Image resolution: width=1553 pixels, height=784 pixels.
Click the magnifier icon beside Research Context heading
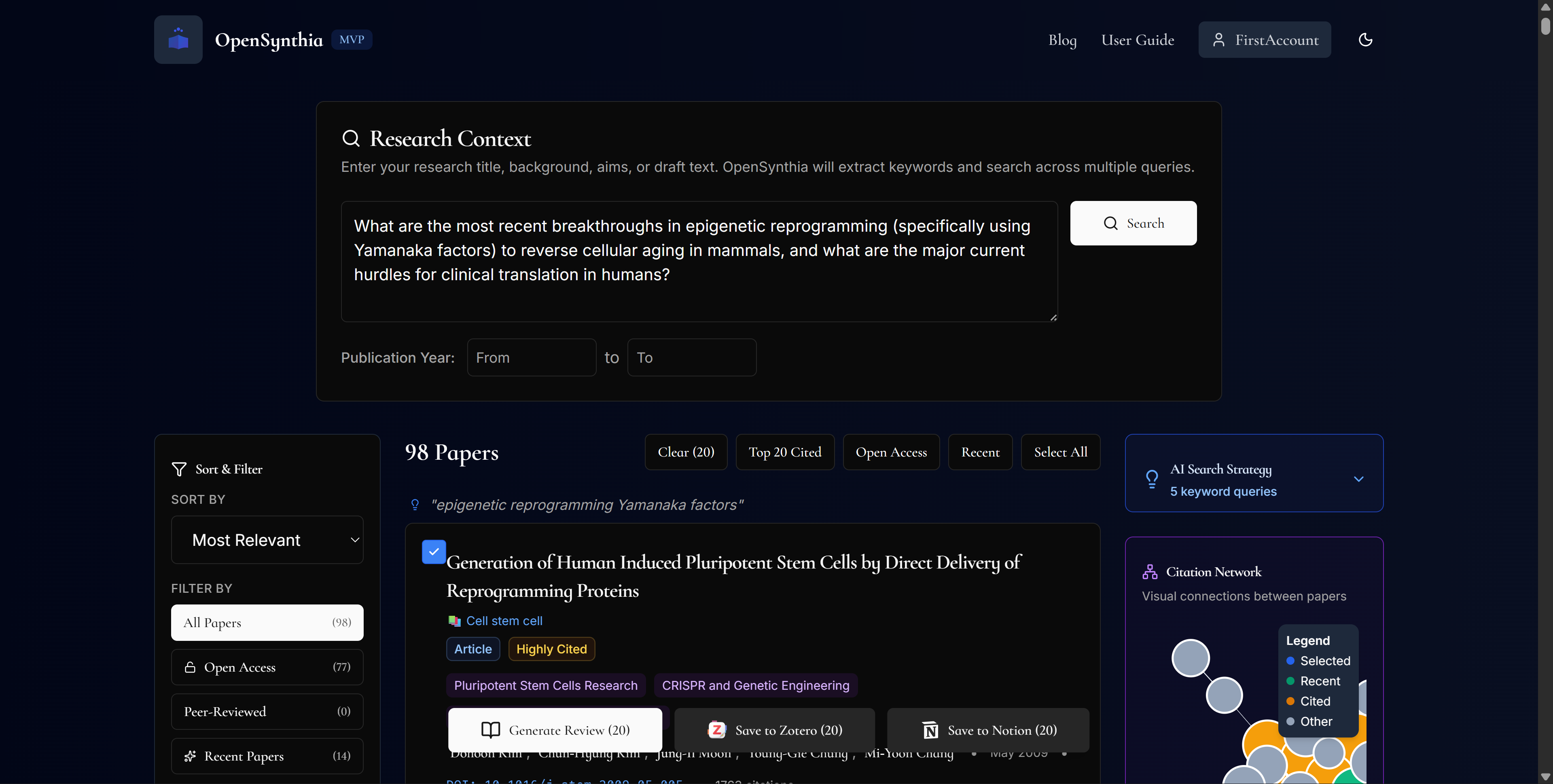click(352, 138)
